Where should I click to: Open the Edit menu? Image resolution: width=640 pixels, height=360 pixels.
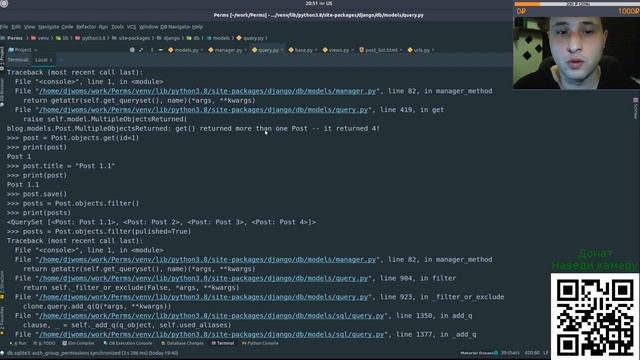pos(16,27)
